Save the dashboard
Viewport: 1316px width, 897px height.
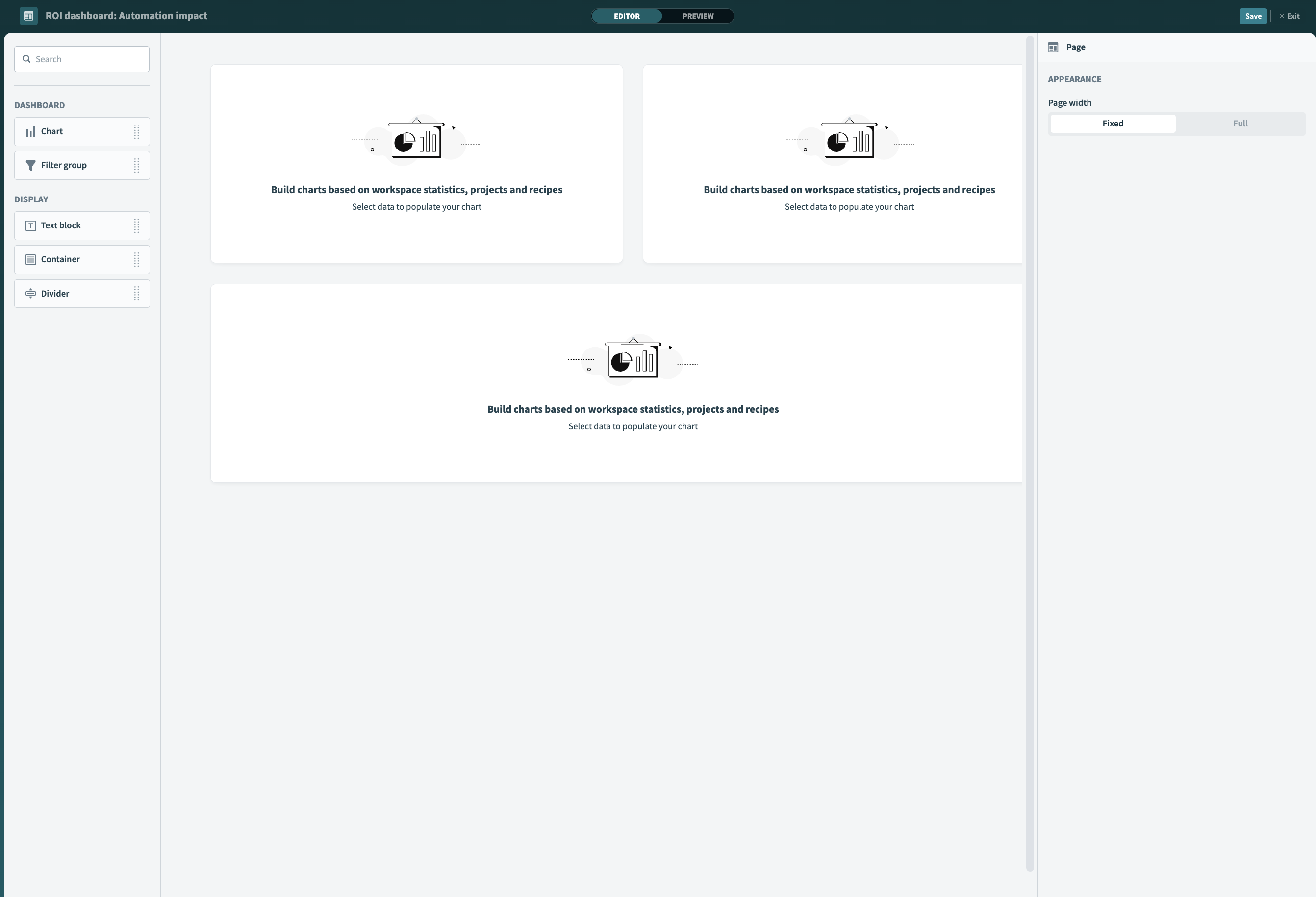(1253, 16)
